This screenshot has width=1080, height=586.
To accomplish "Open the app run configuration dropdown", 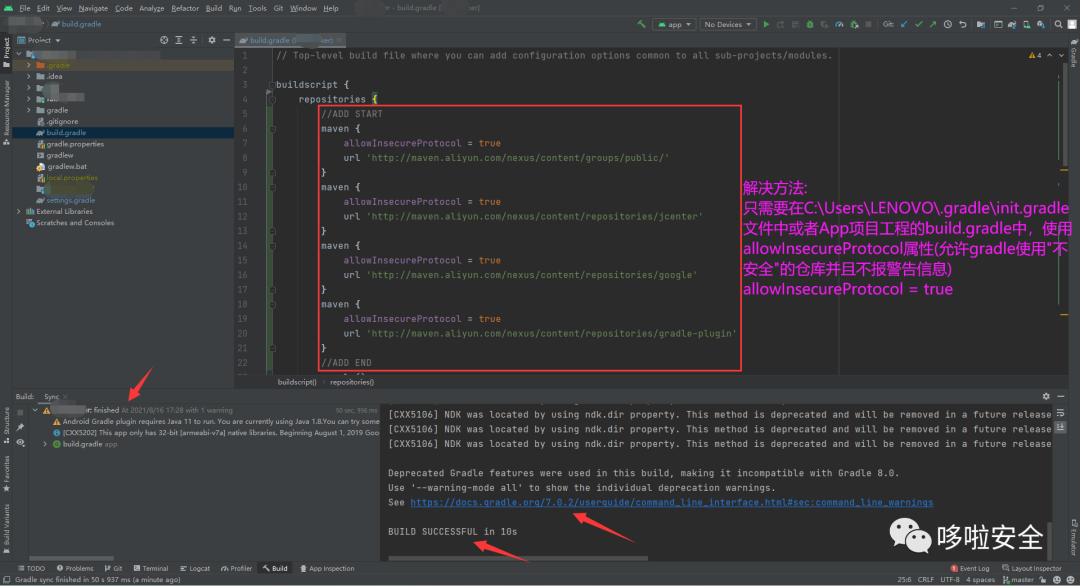I will coord(674,24).
